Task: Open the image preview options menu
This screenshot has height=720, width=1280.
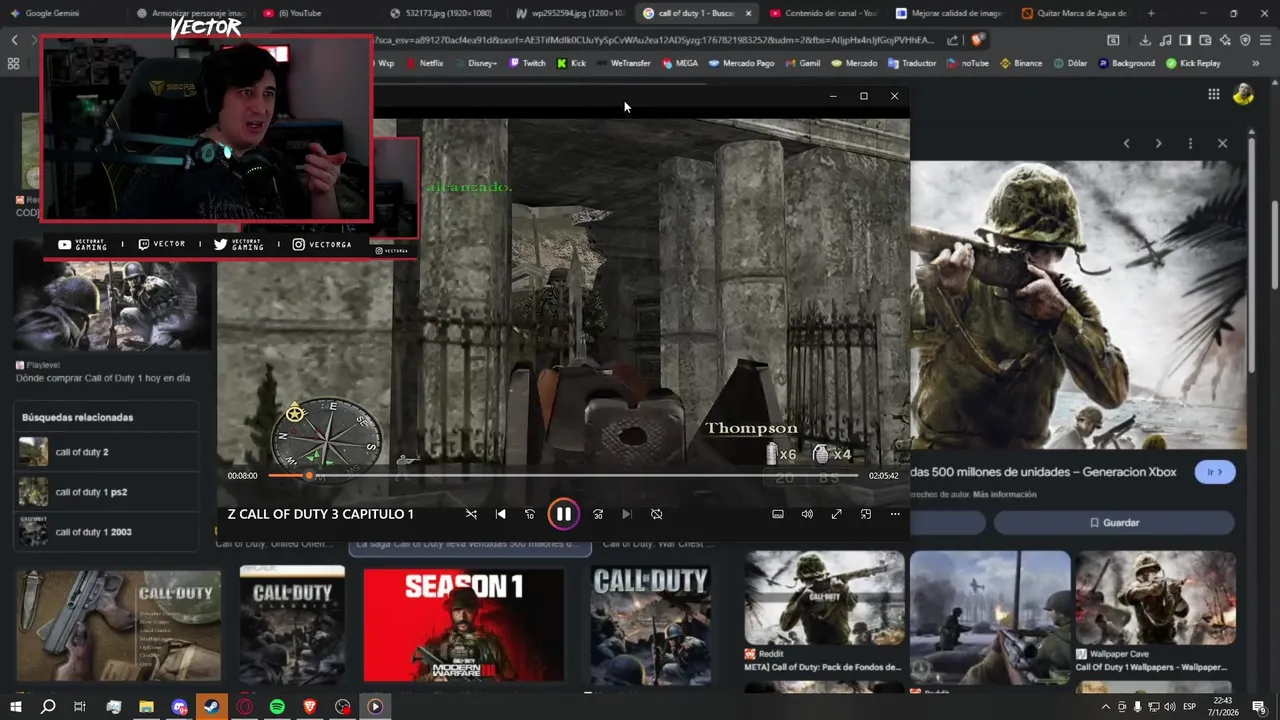Action: (1190, 143)
